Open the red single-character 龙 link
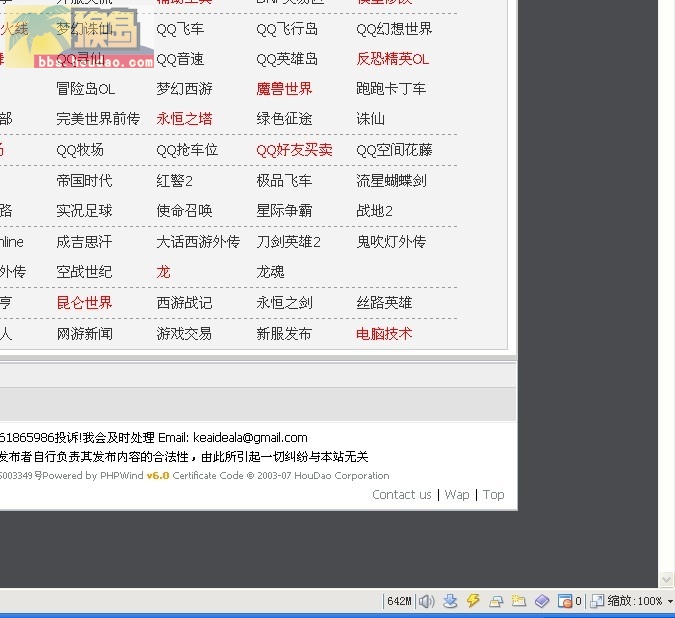 163,272
